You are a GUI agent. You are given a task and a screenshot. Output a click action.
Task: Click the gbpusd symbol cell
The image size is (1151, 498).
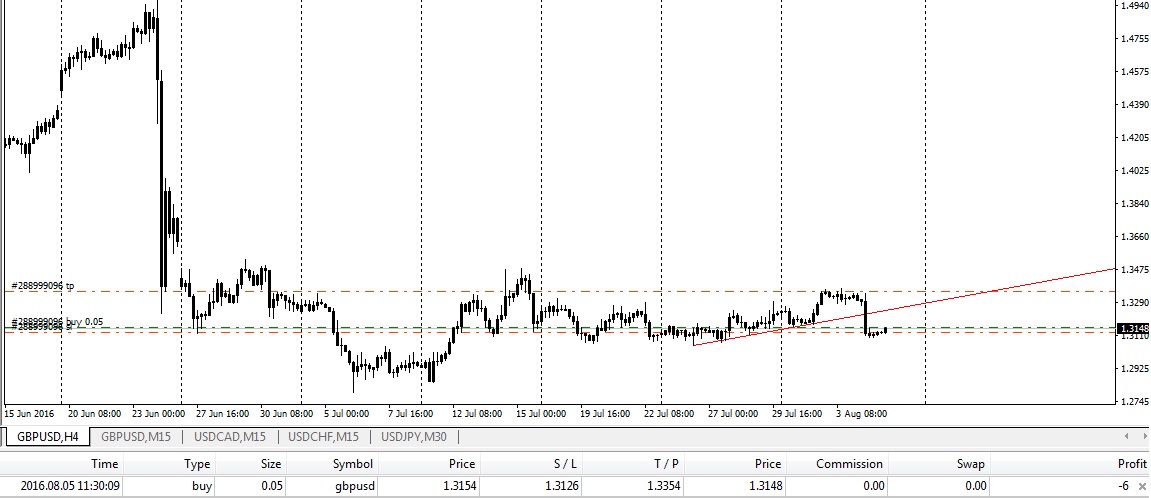(x=354, y=486)
